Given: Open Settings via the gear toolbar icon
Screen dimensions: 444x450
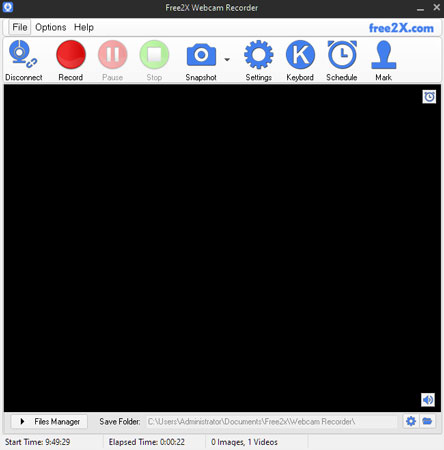Looking at the screenshot, I should click(x=259, y=54).
